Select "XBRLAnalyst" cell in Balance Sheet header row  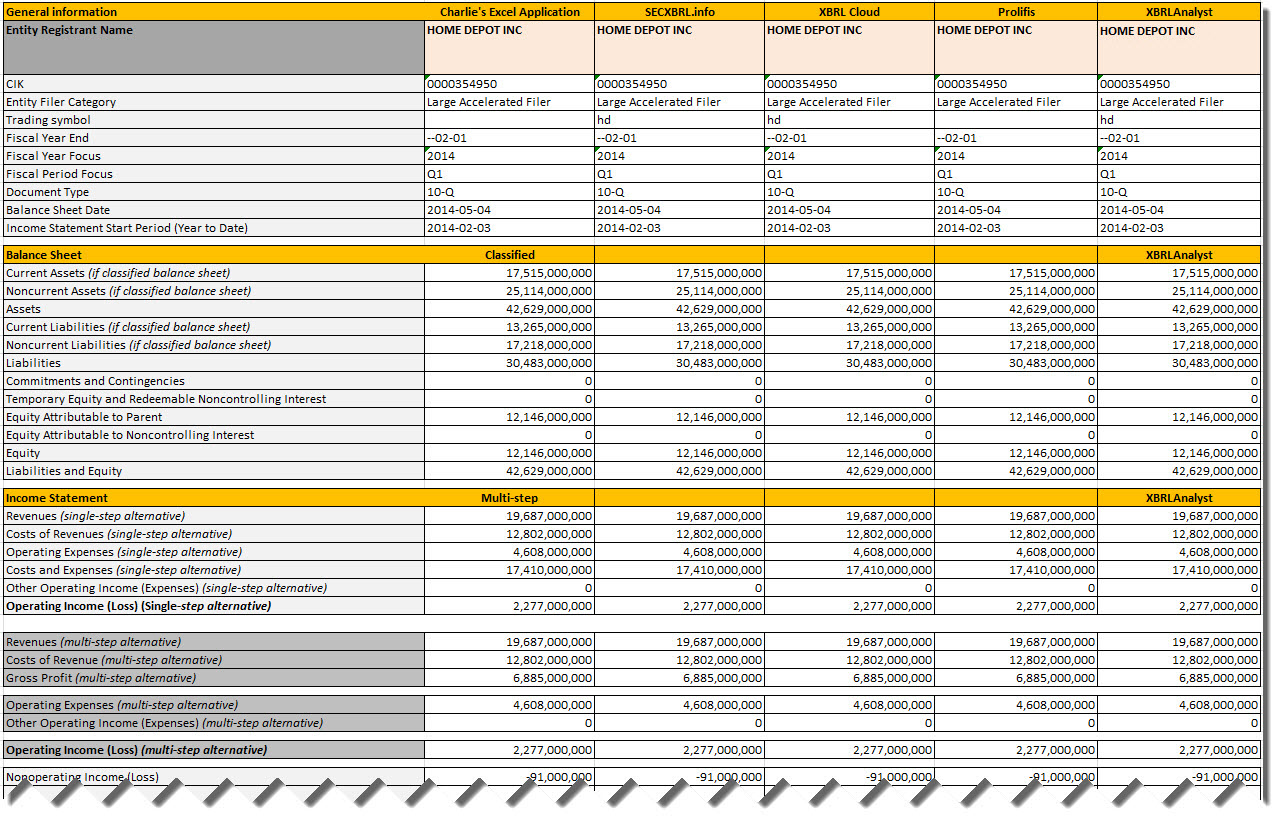(1179, 255)
